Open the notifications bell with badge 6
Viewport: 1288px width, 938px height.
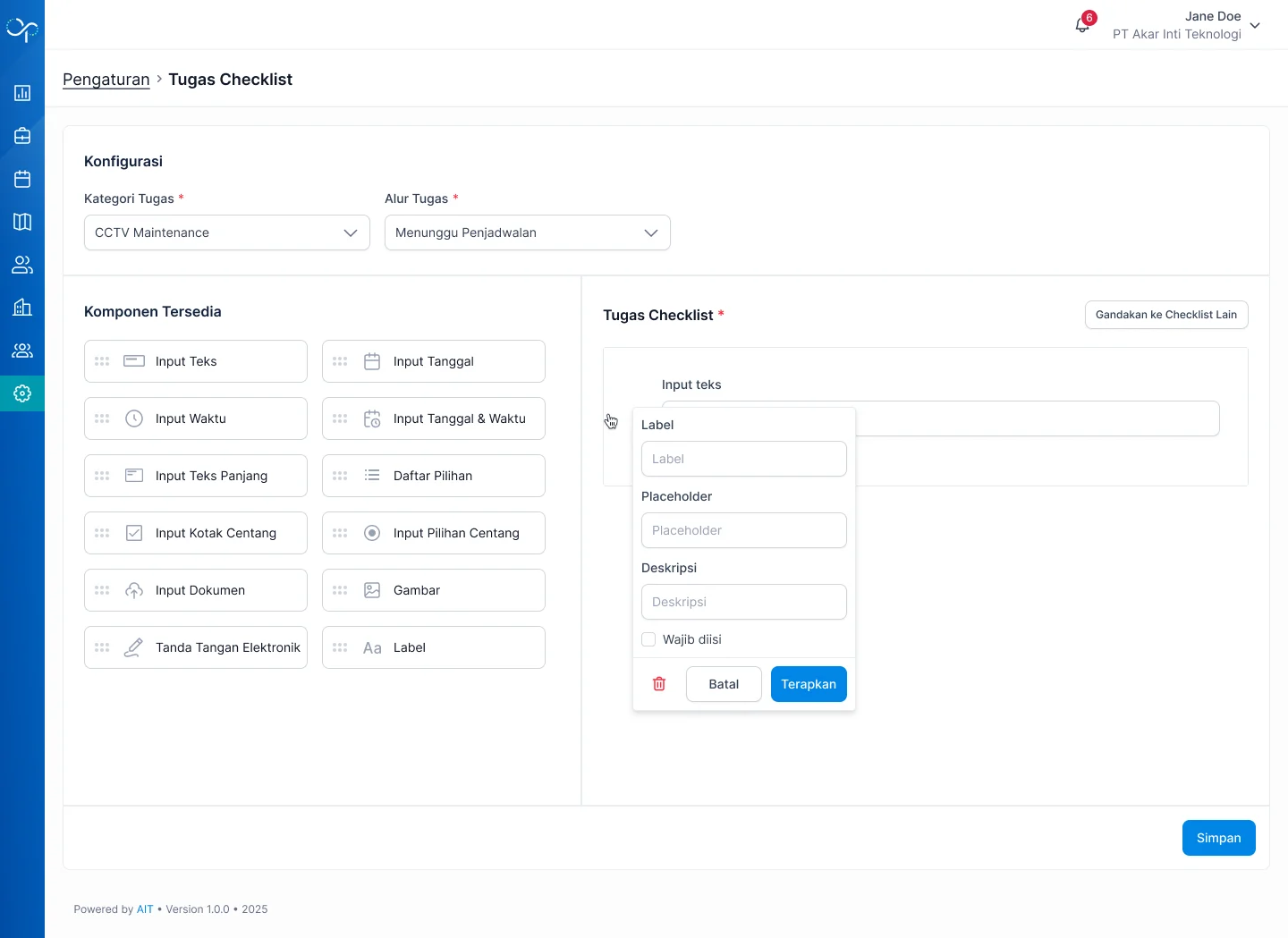pos(1082,25)
